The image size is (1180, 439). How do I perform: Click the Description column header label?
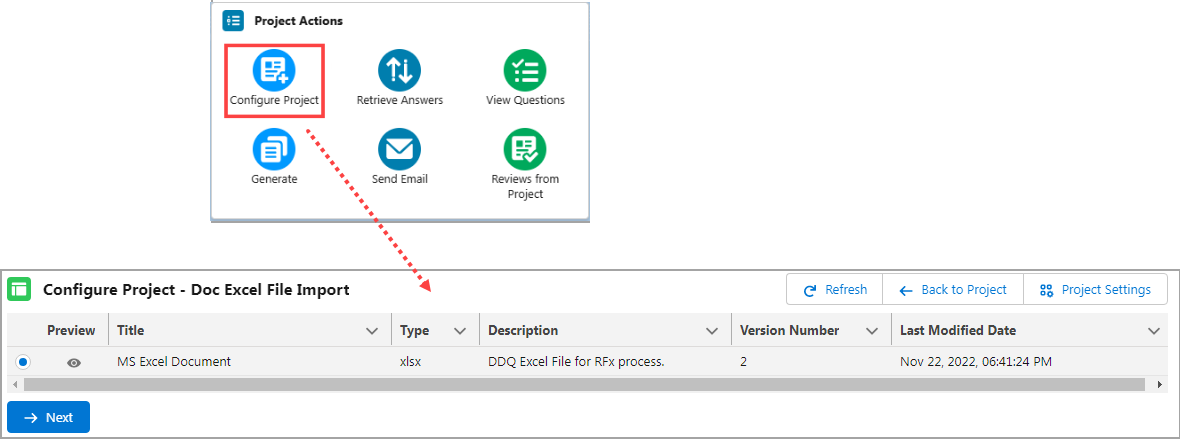coord(523,331)
